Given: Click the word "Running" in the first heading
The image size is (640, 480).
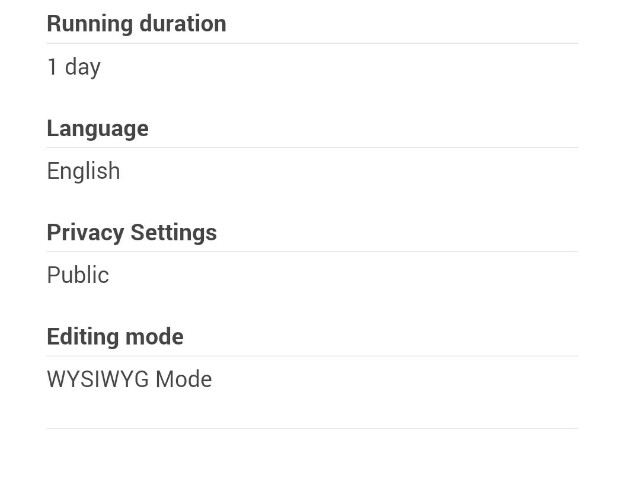Looking at the screenshot, I should (x=88, y=23).
